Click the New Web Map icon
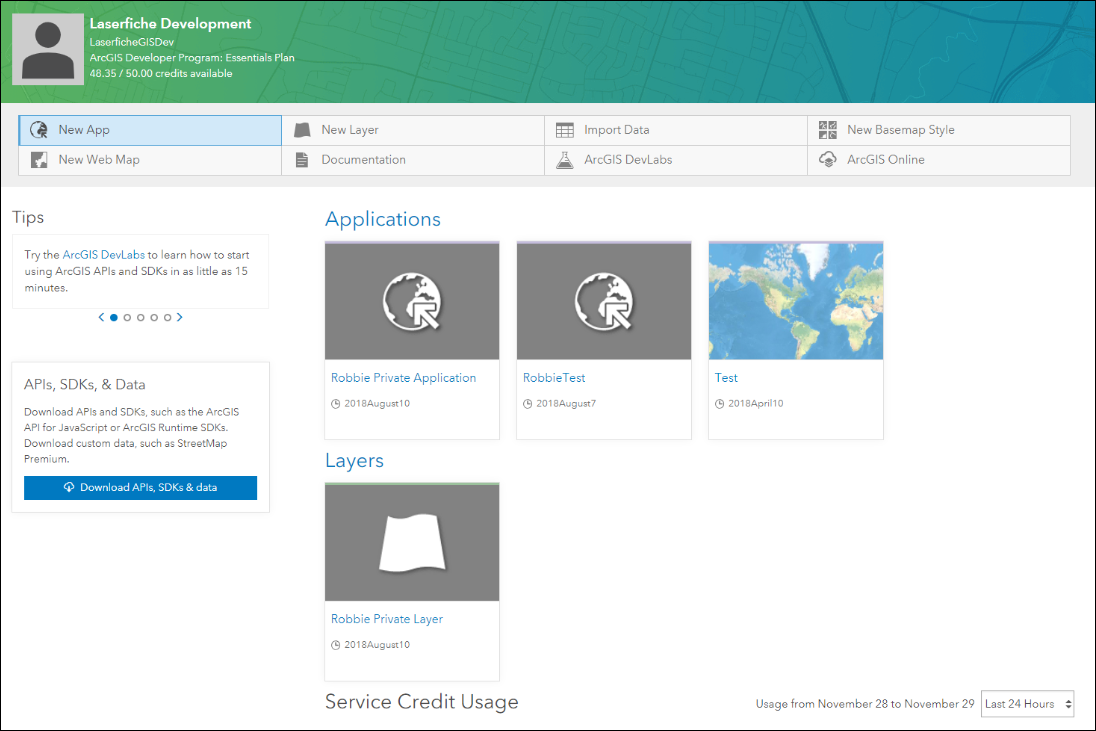 pyautogui.click(x=39, y=160)
